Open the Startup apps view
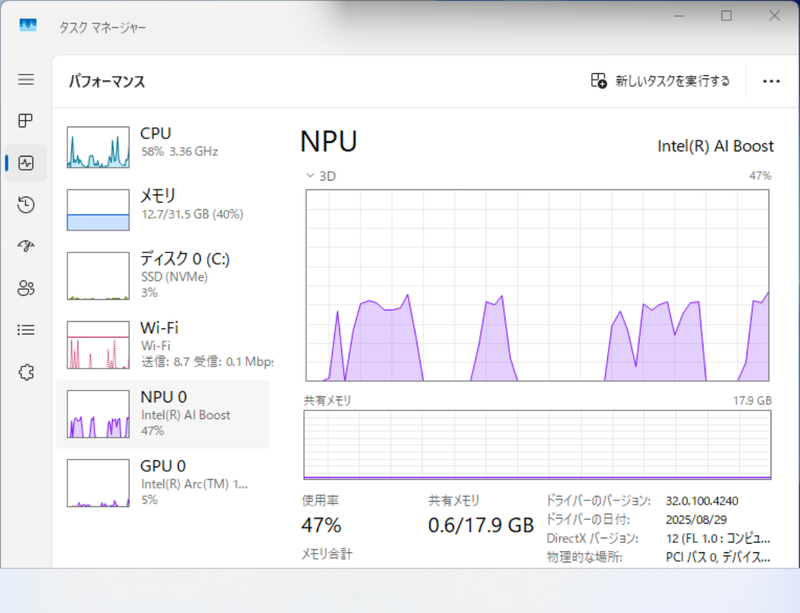Viewport: 800px width, 613px height. click(x=26, y=246)
